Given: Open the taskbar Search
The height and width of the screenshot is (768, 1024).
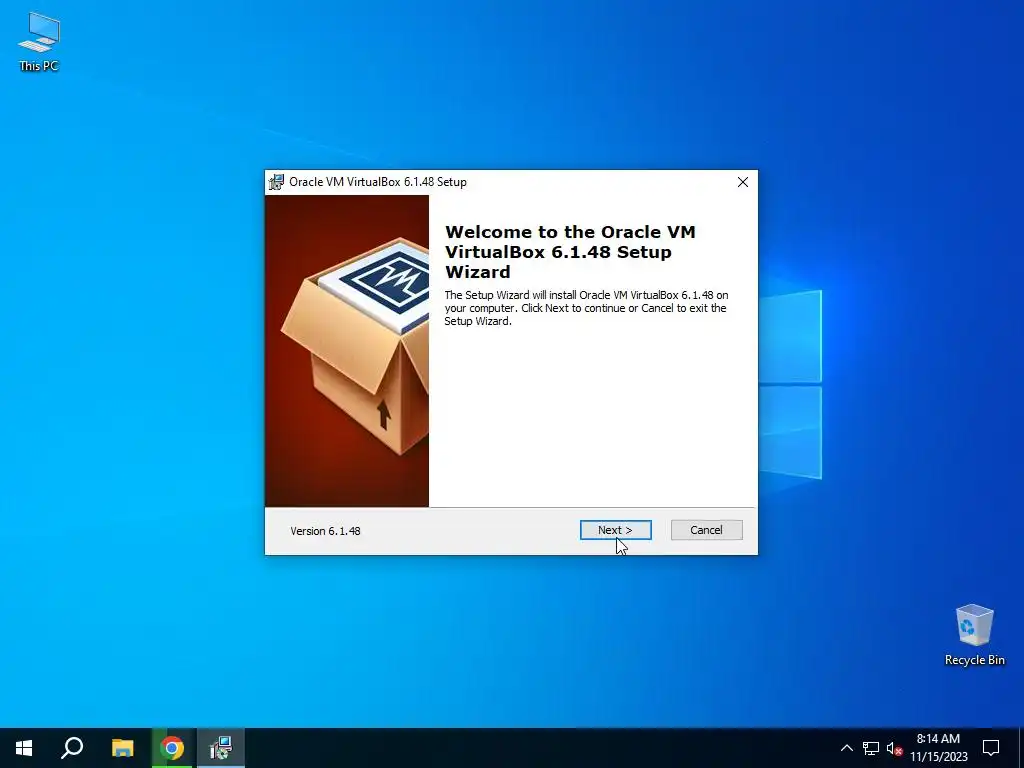Looking at the screenshot, I should point(72,748).
